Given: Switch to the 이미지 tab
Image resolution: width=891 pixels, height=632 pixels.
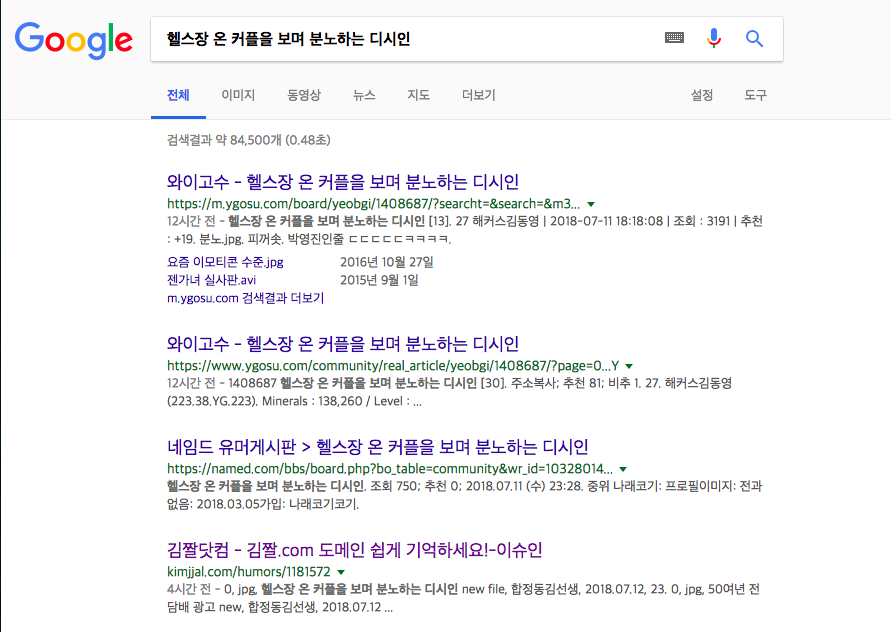Looking at the screenshot, I should 238,95.
